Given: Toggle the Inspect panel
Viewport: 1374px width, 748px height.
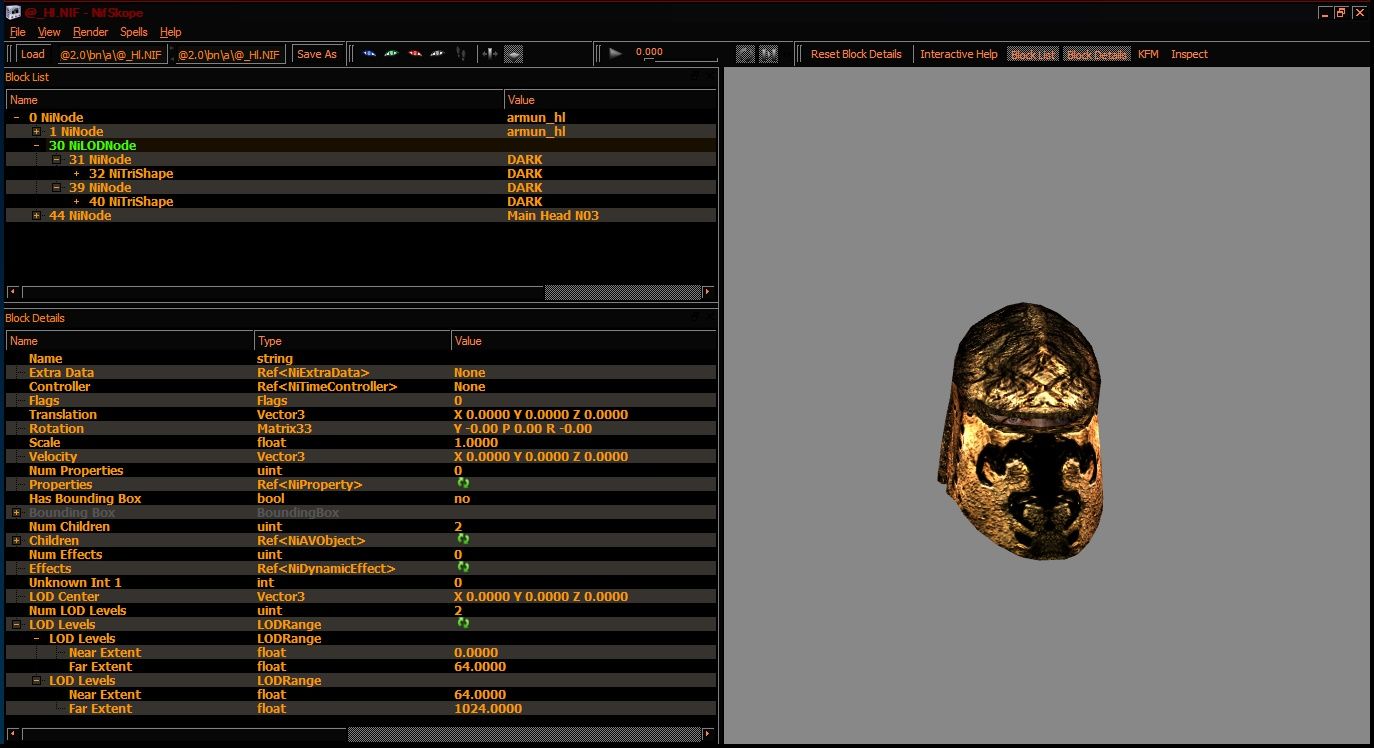Looking at the screenshot, I should [x=1189, y=54].
